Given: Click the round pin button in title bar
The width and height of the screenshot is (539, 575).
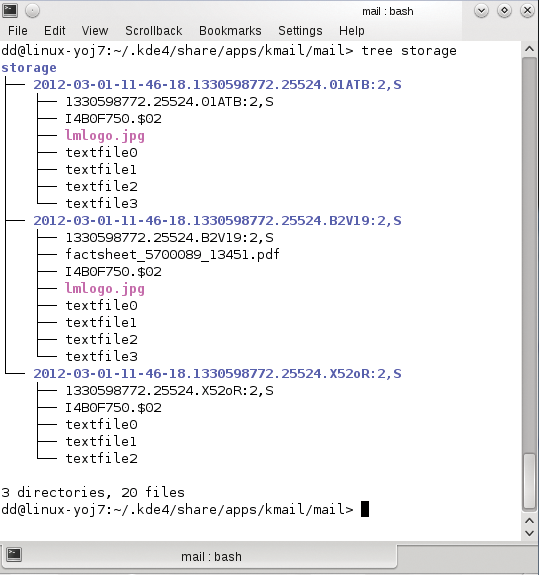Looking at the screenshot, I should 32,11.
